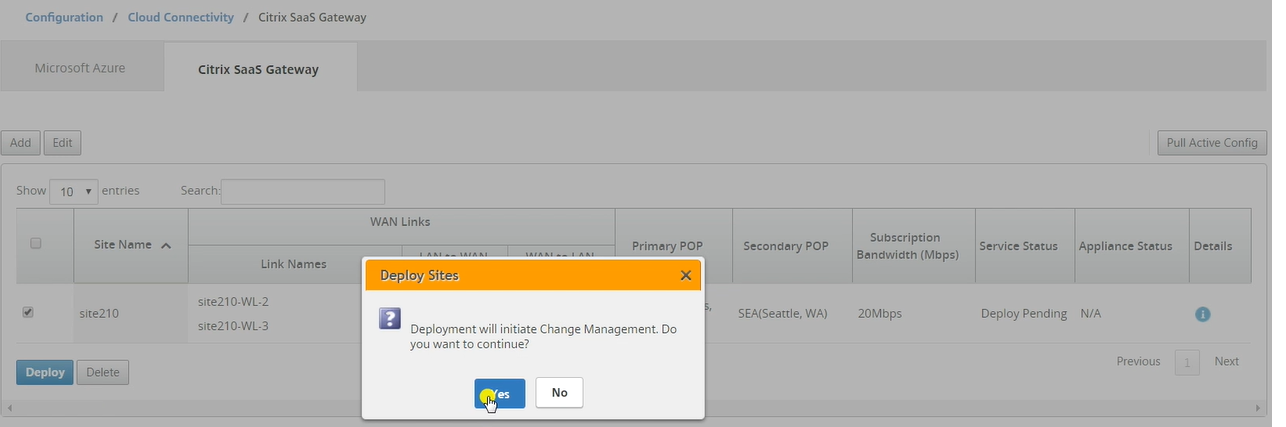The height and width of the screenshot is (427, 1286).
Task: Click the Delete button
Action: (x=102, y=372)
